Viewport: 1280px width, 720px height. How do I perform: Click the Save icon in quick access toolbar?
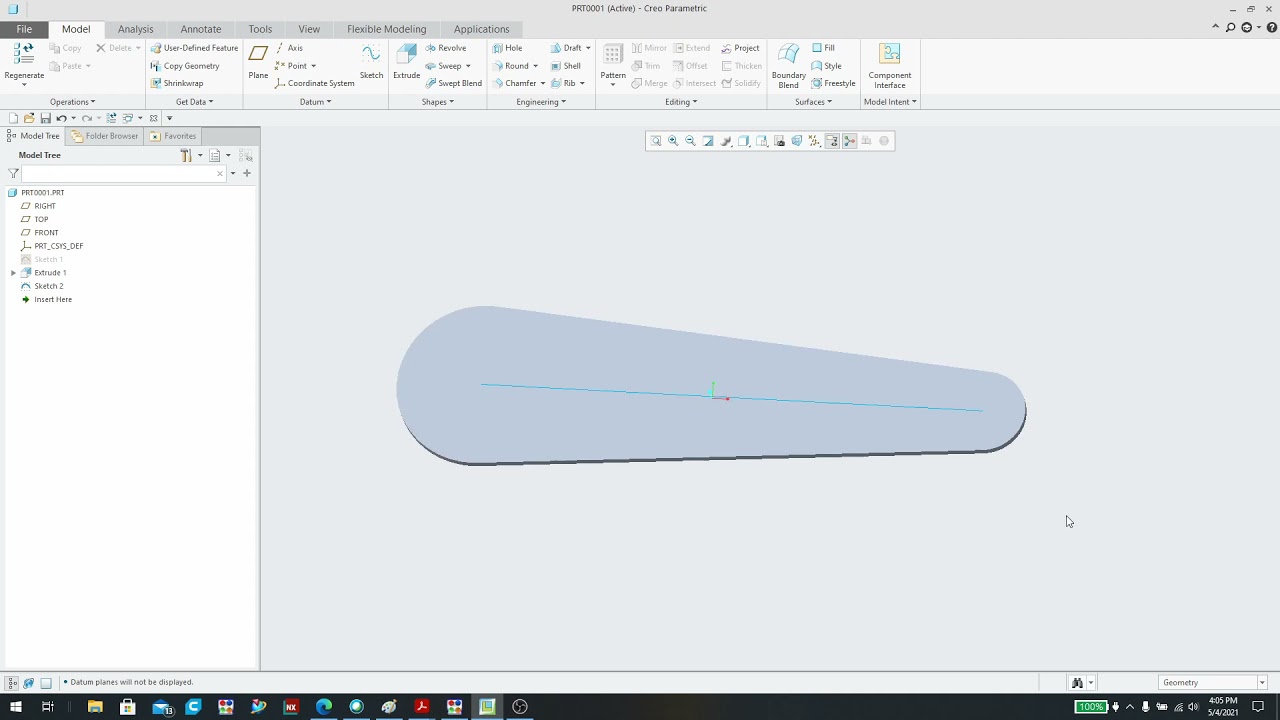coord(45,118)
